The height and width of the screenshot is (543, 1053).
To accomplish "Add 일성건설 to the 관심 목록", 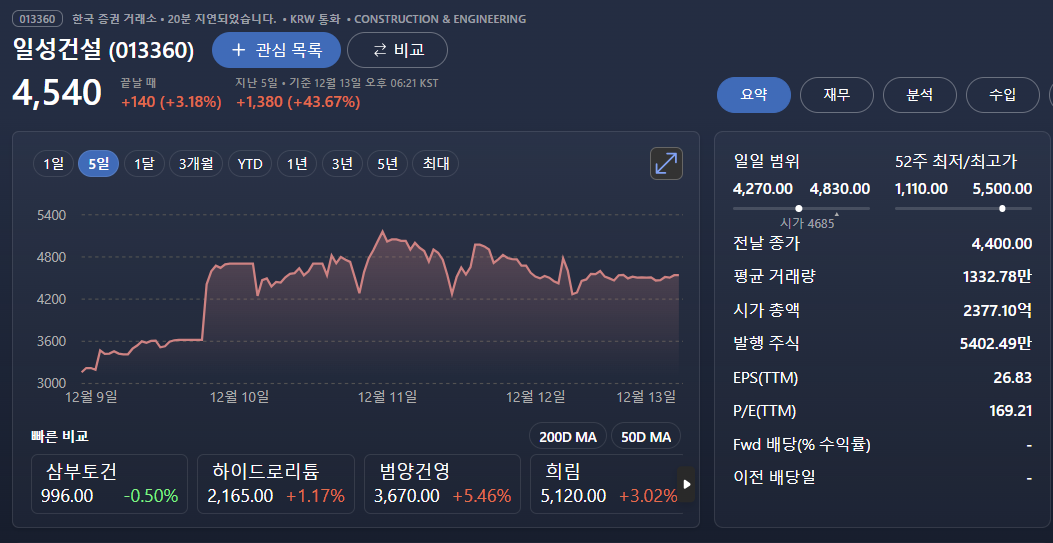I will (x=277, y=50).
